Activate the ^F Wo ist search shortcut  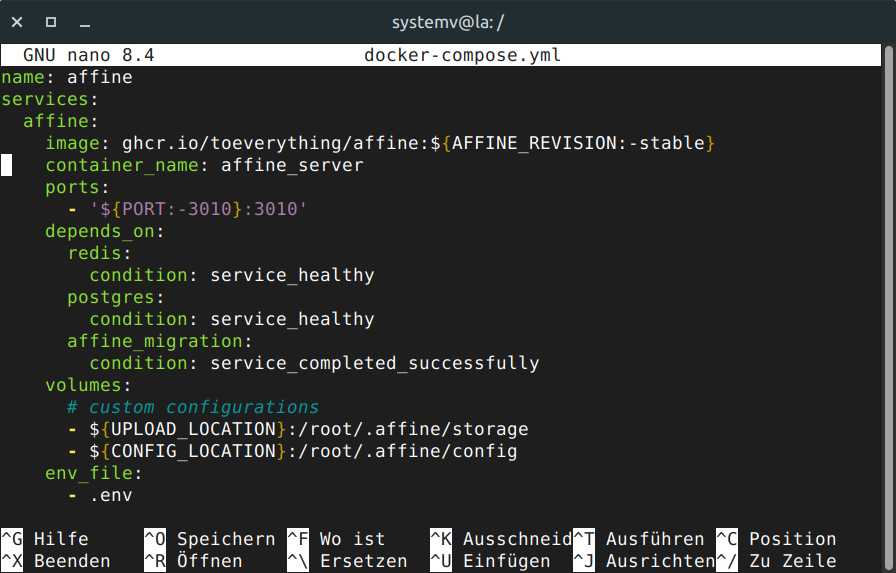coord(336,539)
